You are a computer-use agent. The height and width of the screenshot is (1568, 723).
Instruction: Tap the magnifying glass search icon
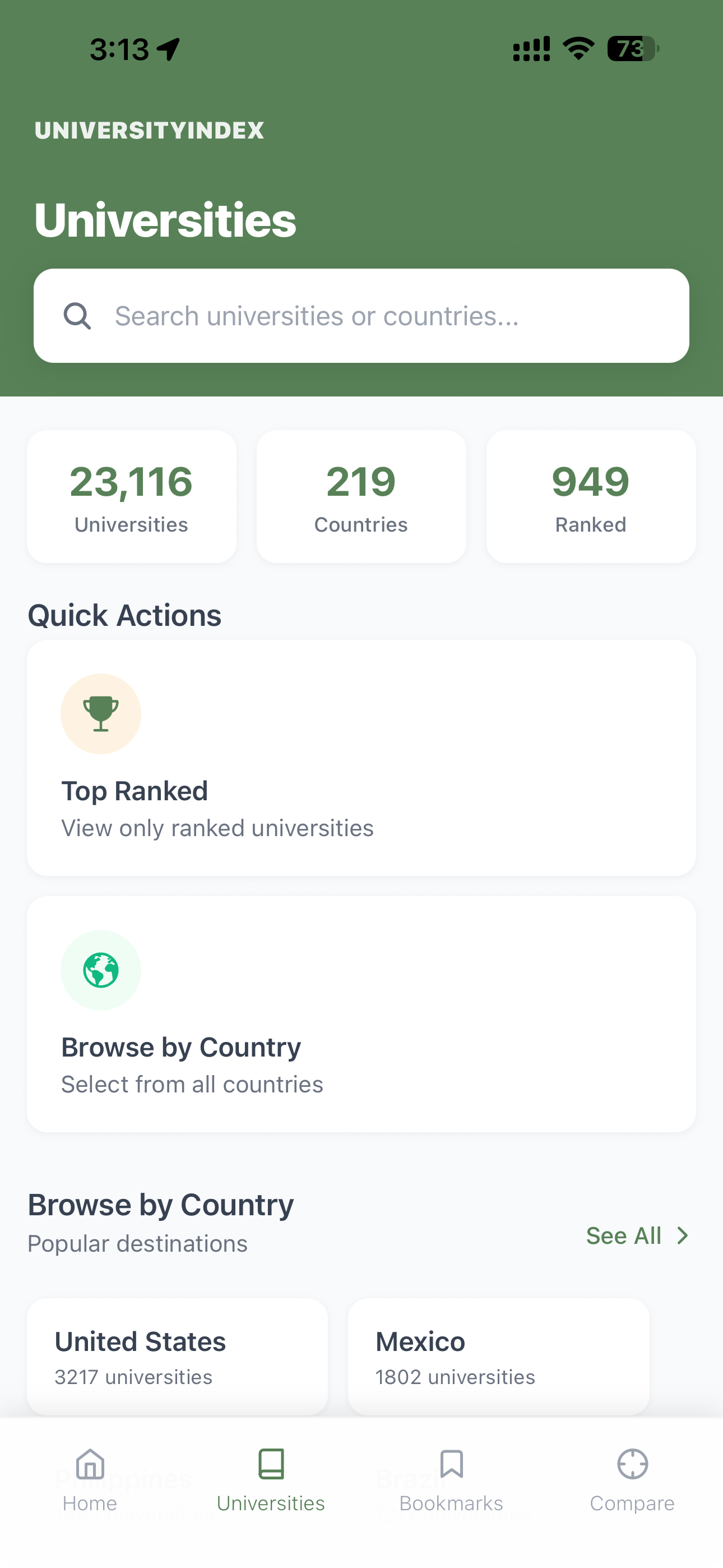(77, 316)
